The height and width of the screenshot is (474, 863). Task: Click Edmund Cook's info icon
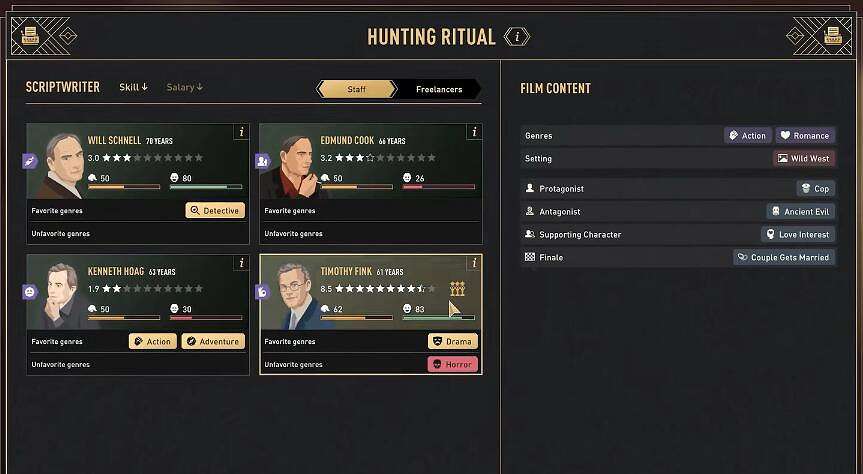coord(473,132)
